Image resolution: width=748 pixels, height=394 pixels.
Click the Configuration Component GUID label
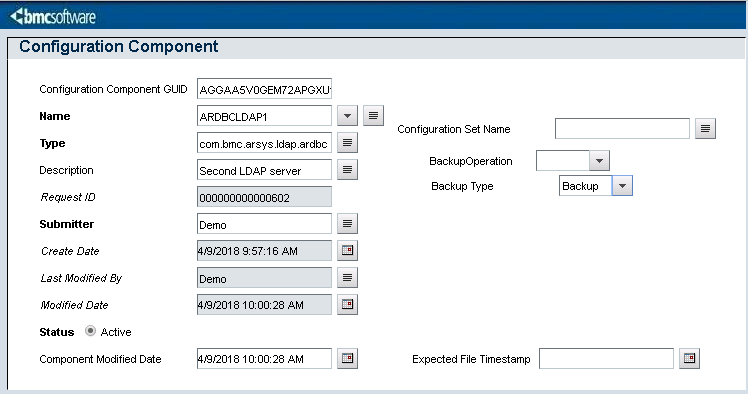click(x=113, y=89)
